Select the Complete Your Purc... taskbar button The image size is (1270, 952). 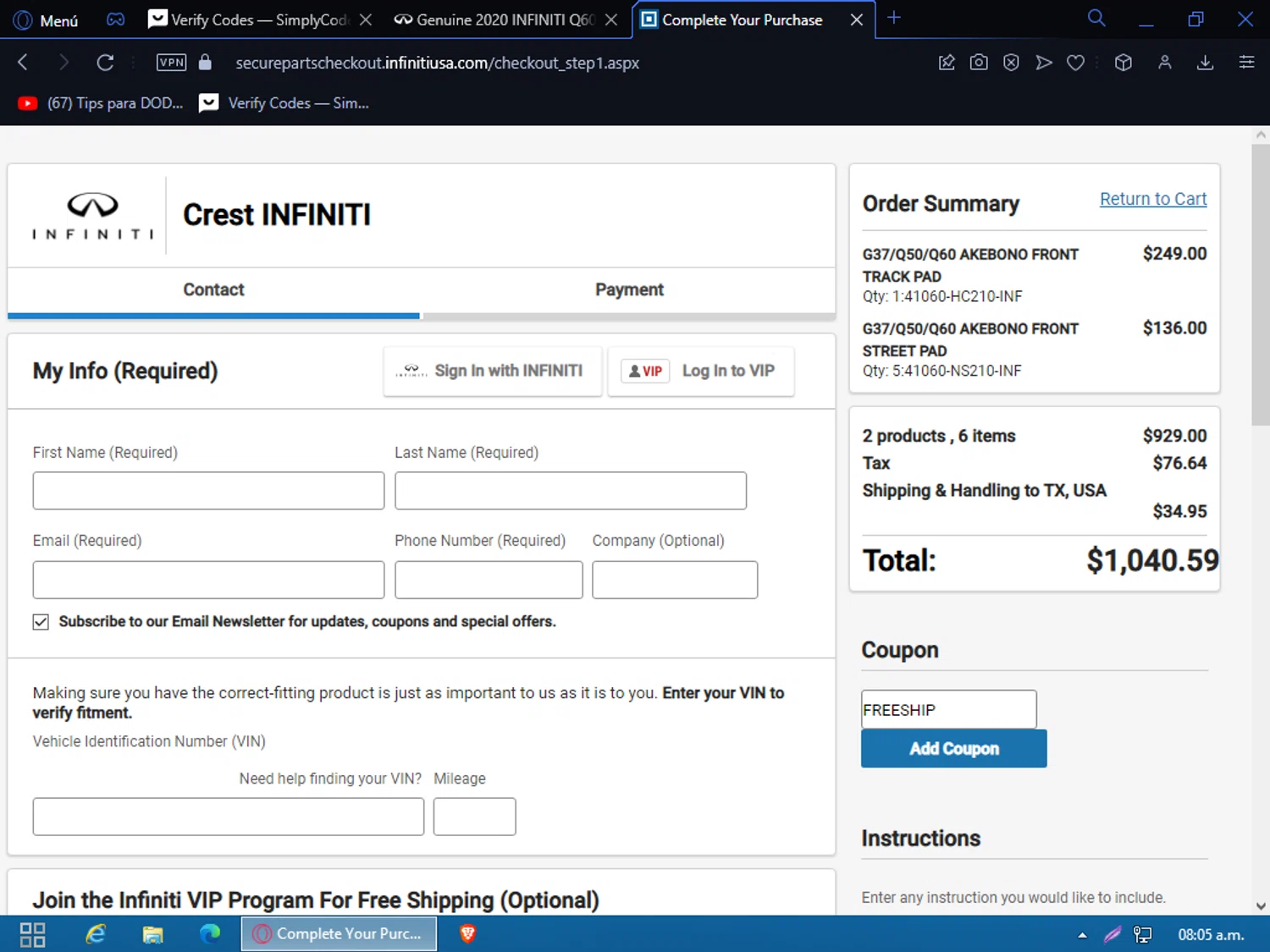(x=339, y=934)
